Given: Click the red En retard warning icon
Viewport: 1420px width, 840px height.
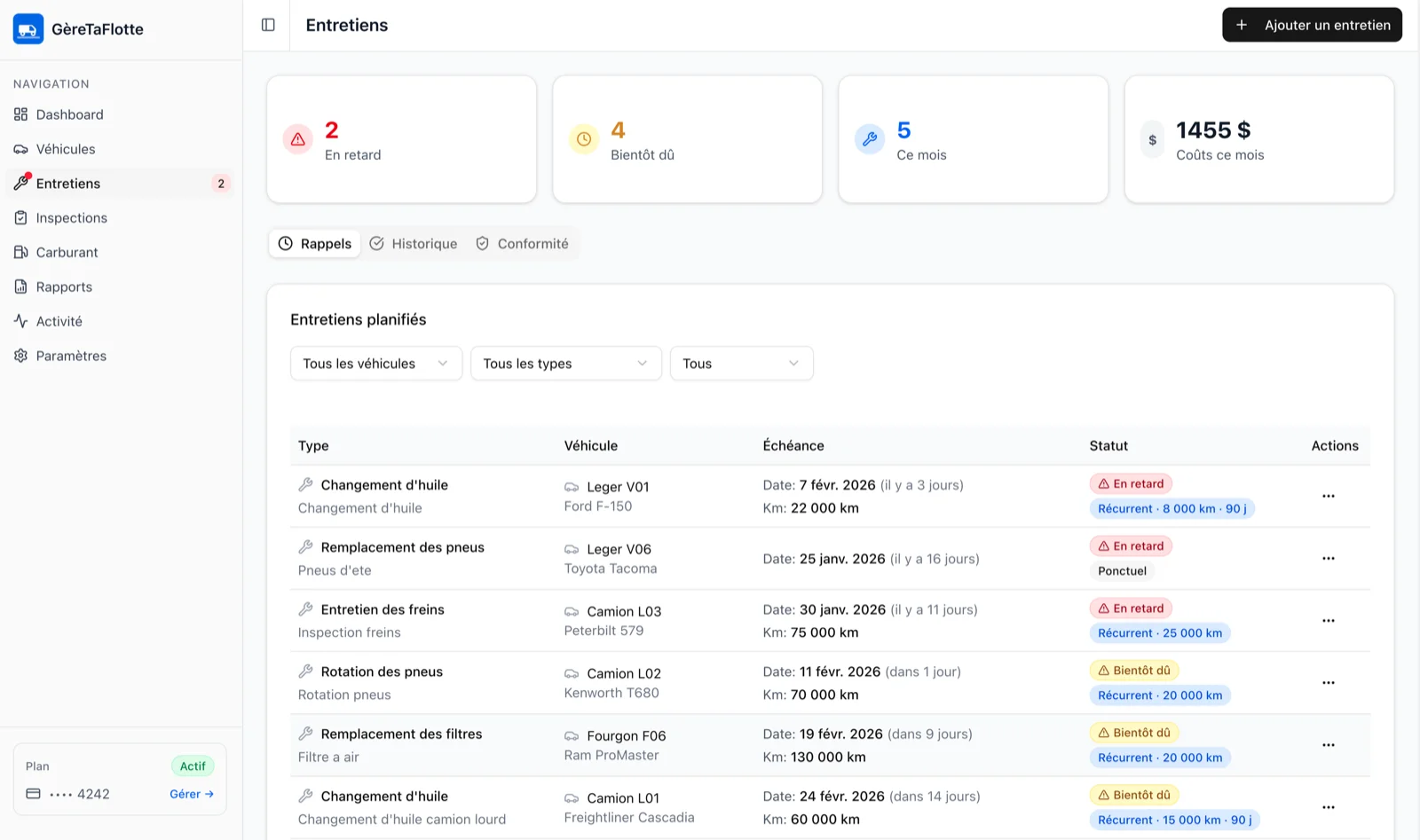Looking at the screenshot, I should pos(298,139).
